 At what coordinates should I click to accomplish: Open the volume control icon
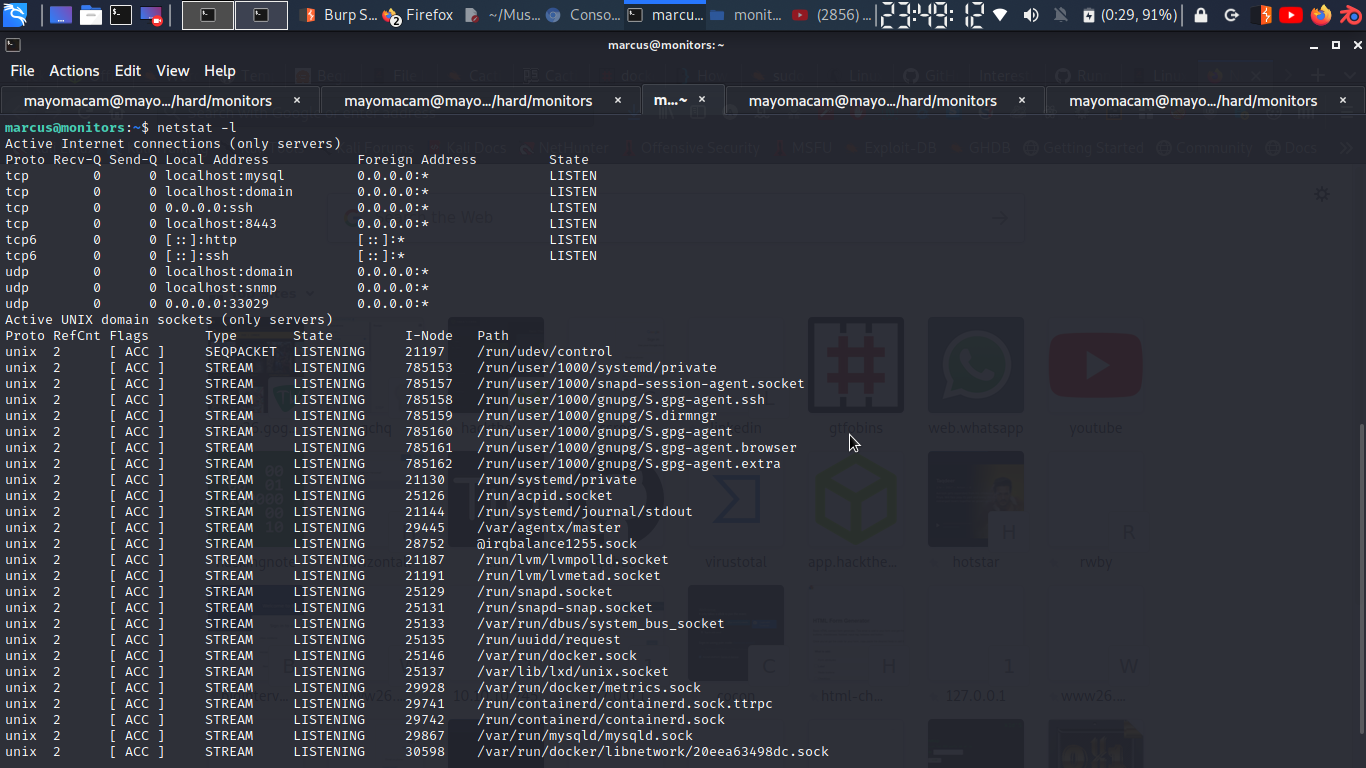[1031, 15]
